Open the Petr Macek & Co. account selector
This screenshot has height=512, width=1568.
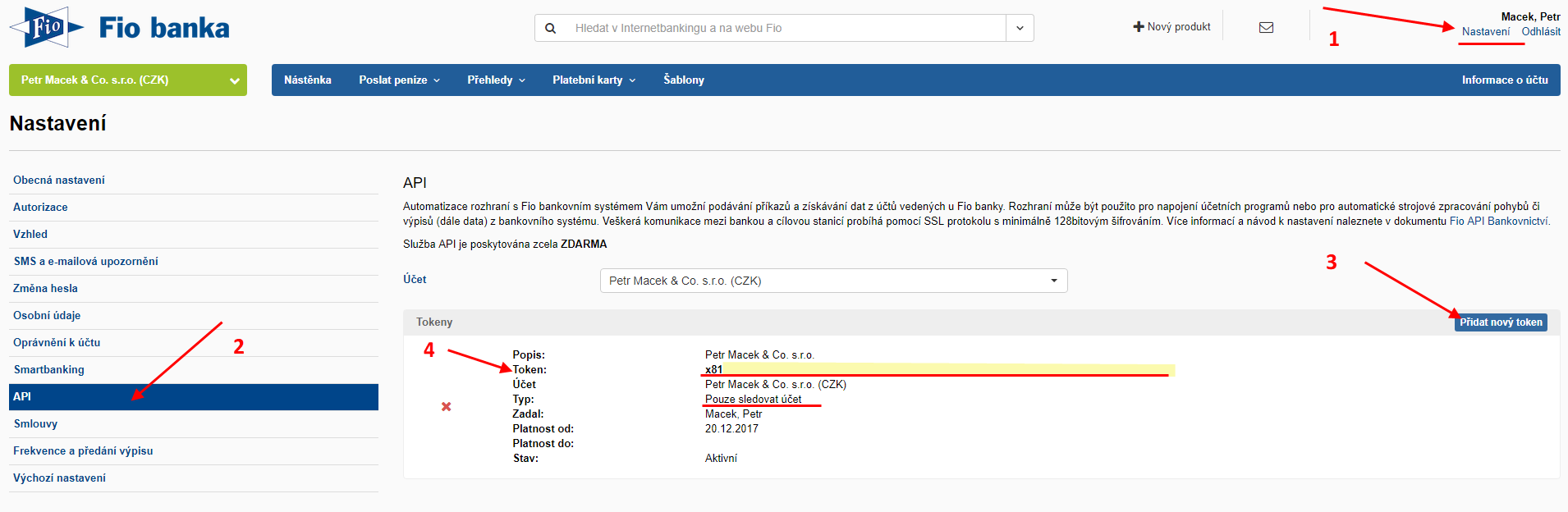click(128, 80)
